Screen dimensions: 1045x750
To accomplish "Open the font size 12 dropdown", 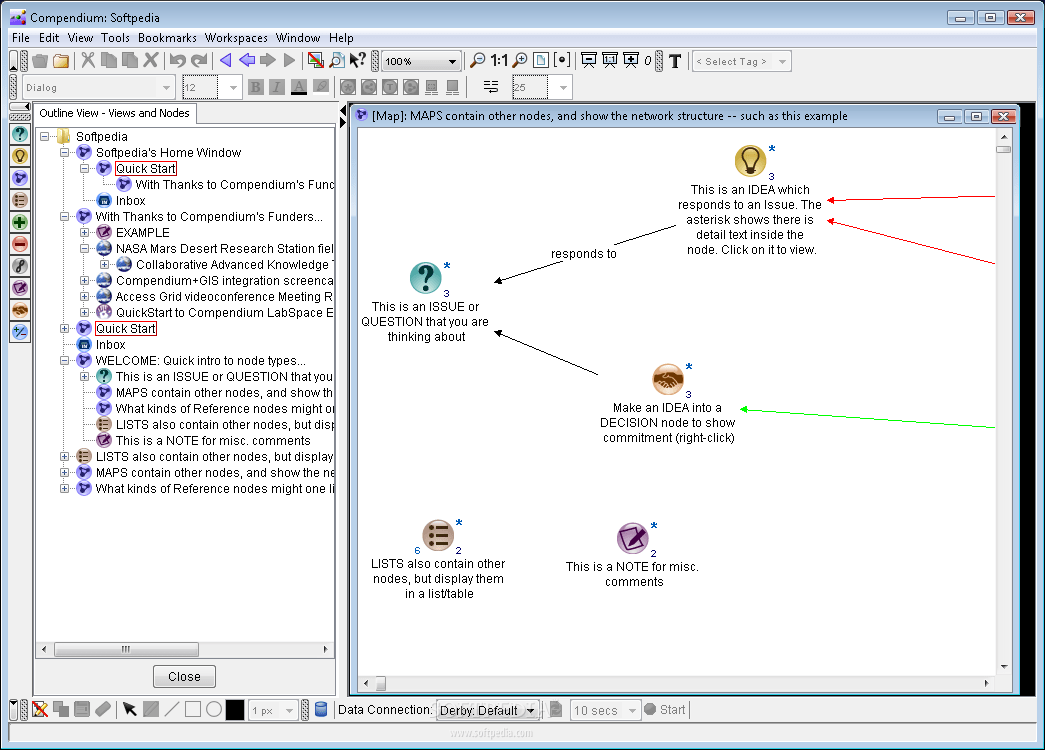I will [233, 87].
